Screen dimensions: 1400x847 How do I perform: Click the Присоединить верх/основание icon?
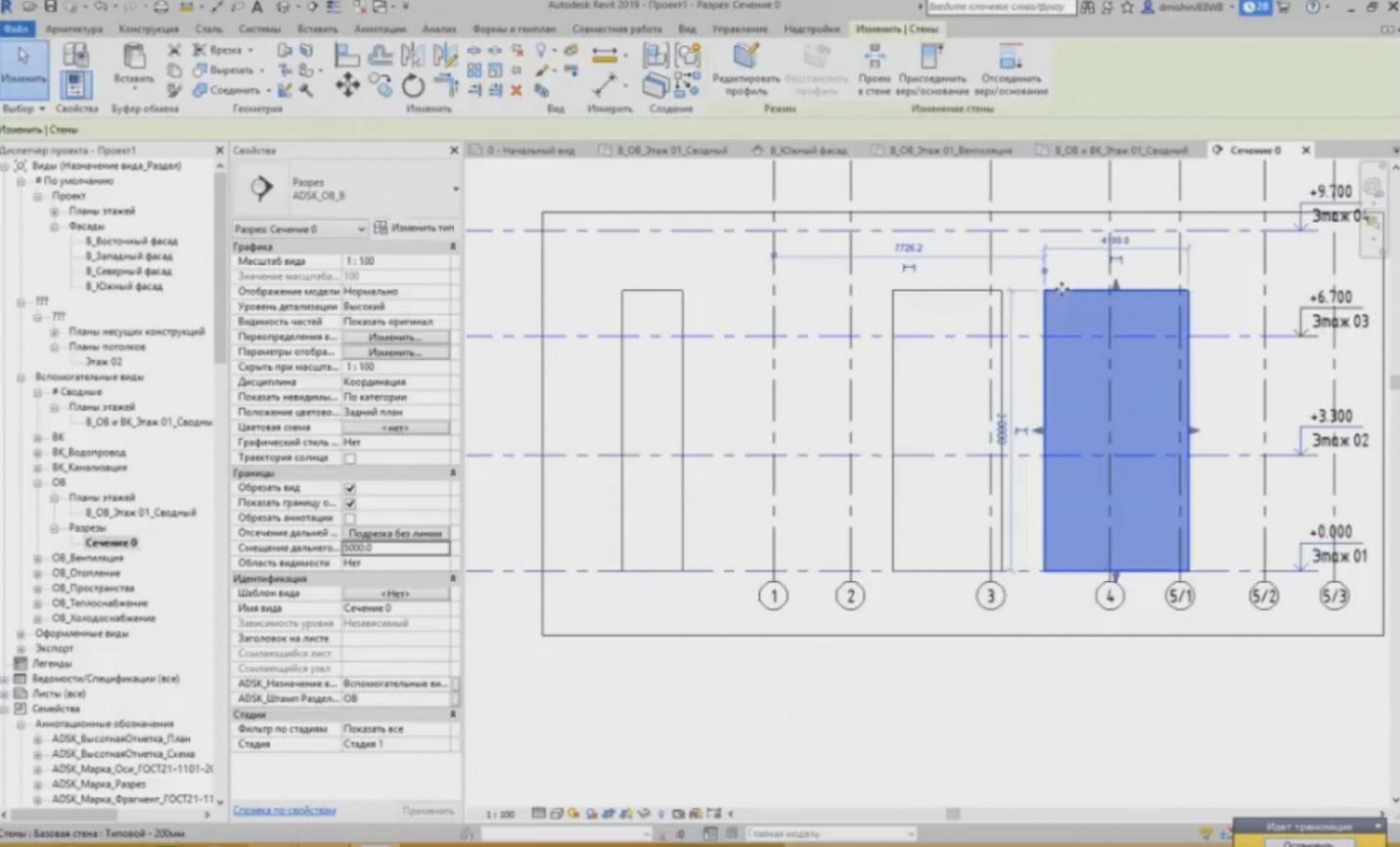pyautogui.click(x=930, y=58)
